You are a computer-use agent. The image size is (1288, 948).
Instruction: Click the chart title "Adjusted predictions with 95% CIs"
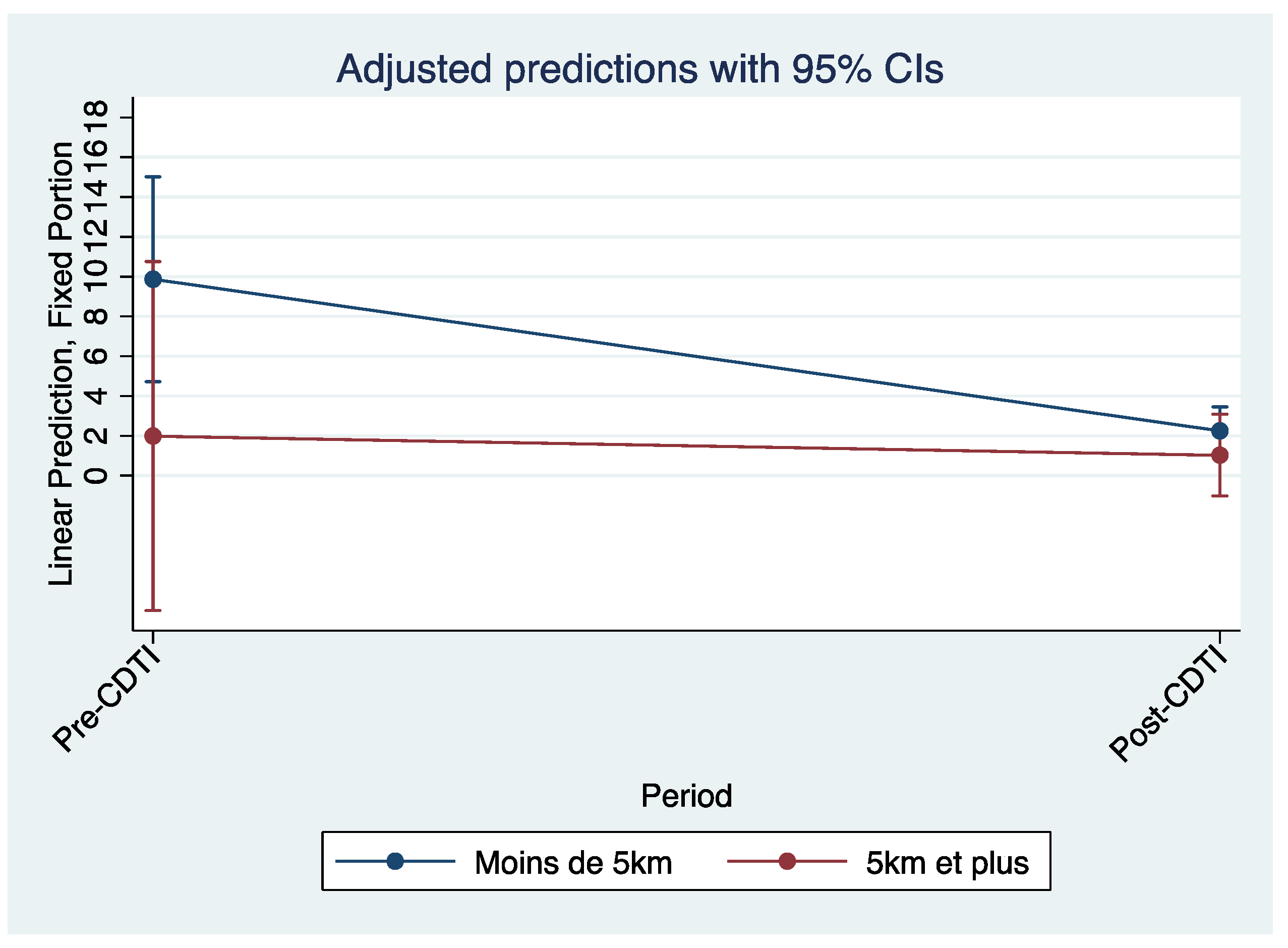pyautogui.click(x=639, y=70)
